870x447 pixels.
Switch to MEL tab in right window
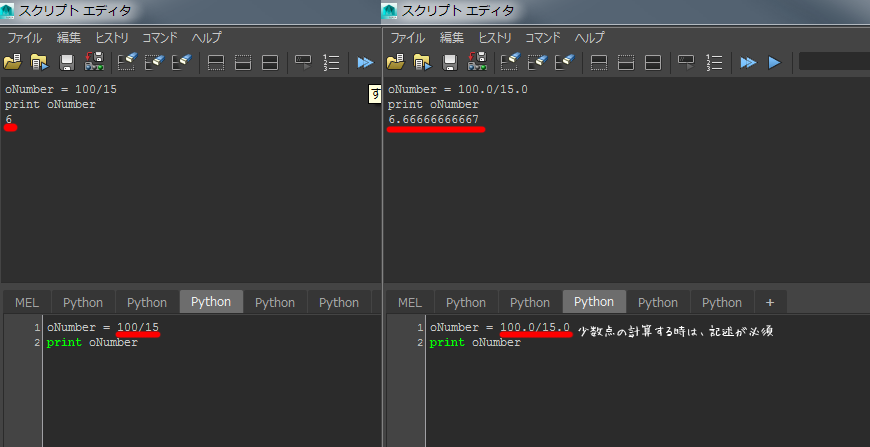point(410,302)
